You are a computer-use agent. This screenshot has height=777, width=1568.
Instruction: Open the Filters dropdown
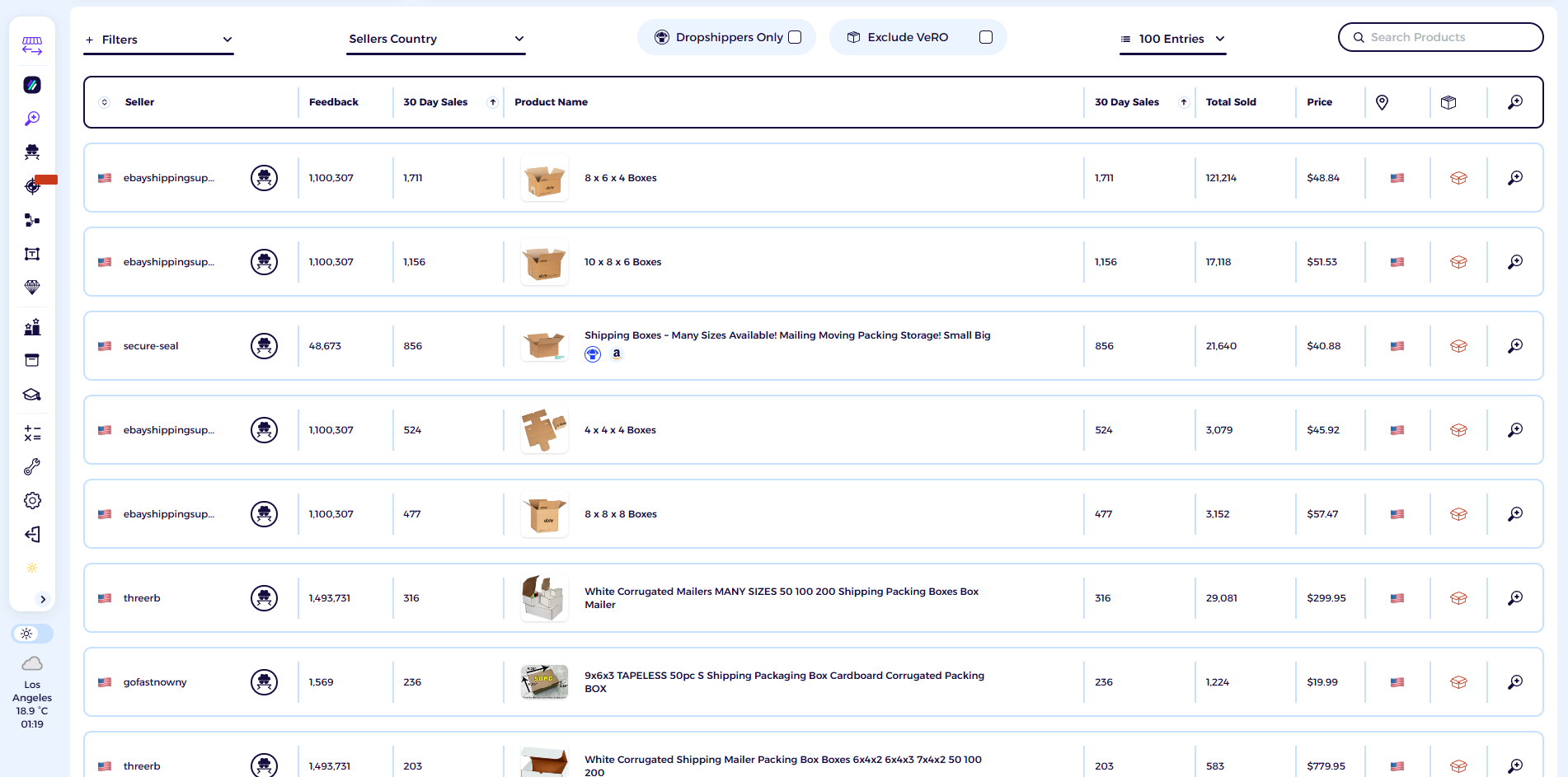point(158,40)
